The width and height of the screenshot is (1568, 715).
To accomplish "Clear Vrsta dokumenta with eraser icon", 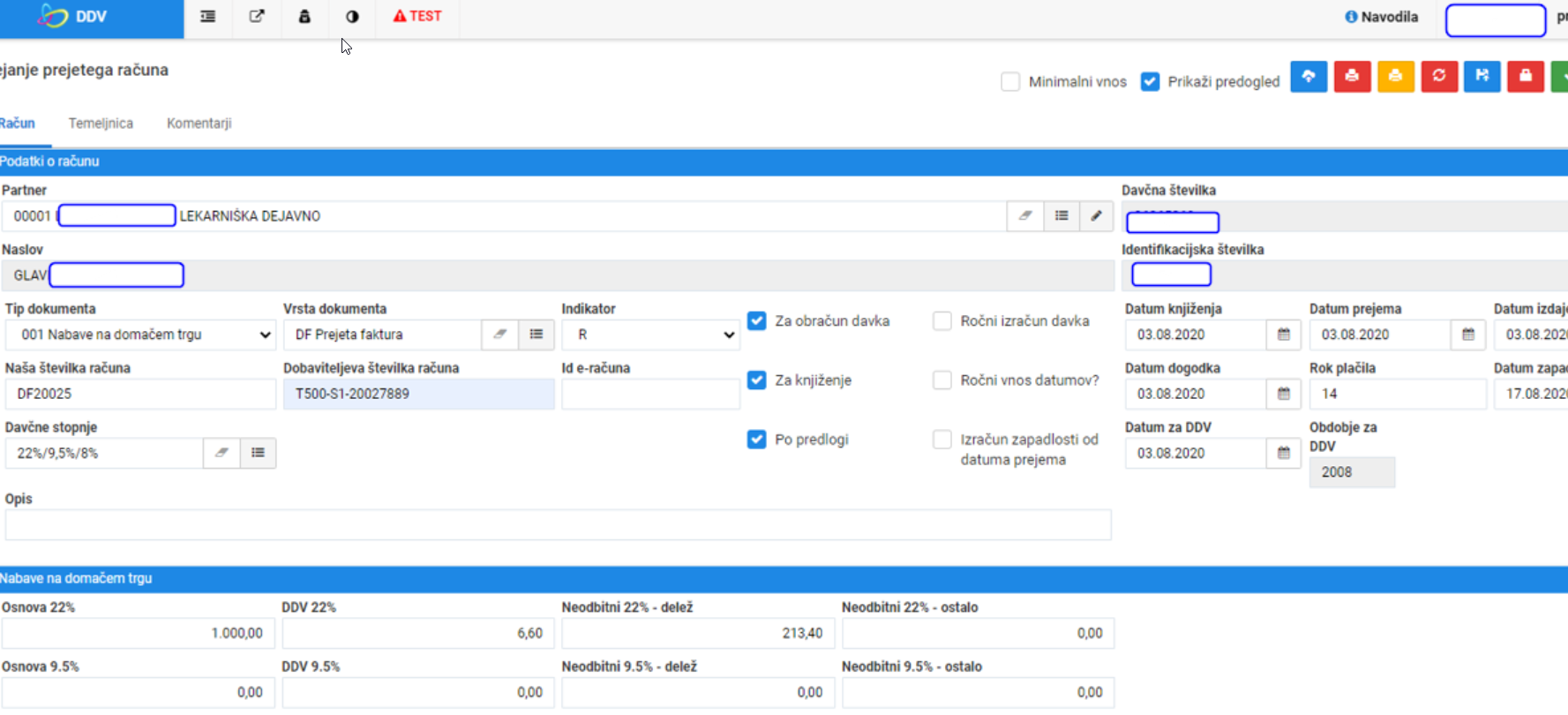I will 500,334.
